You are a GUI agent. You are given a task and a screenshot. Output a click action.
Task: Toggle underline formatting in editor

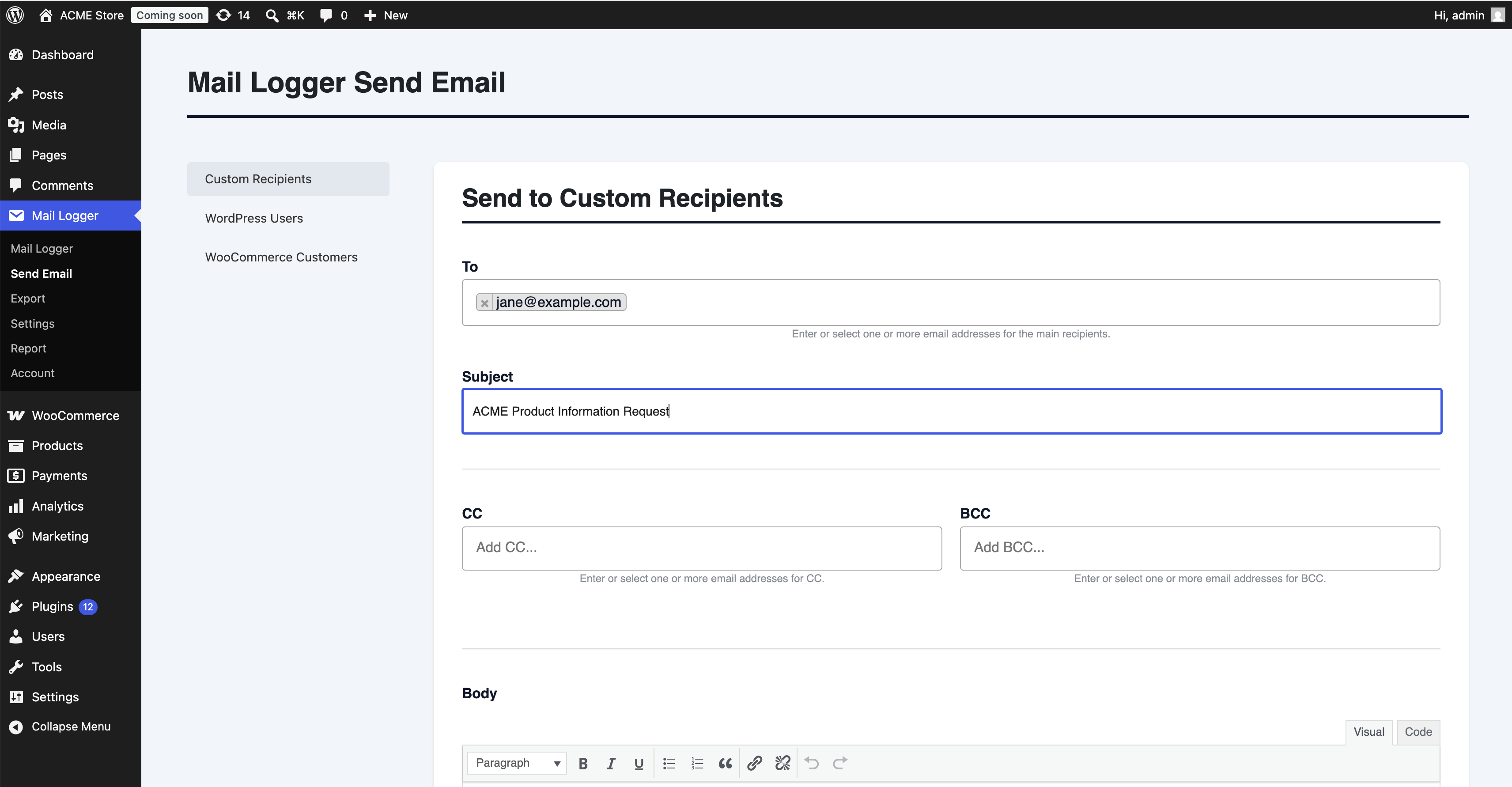[639, 763]
